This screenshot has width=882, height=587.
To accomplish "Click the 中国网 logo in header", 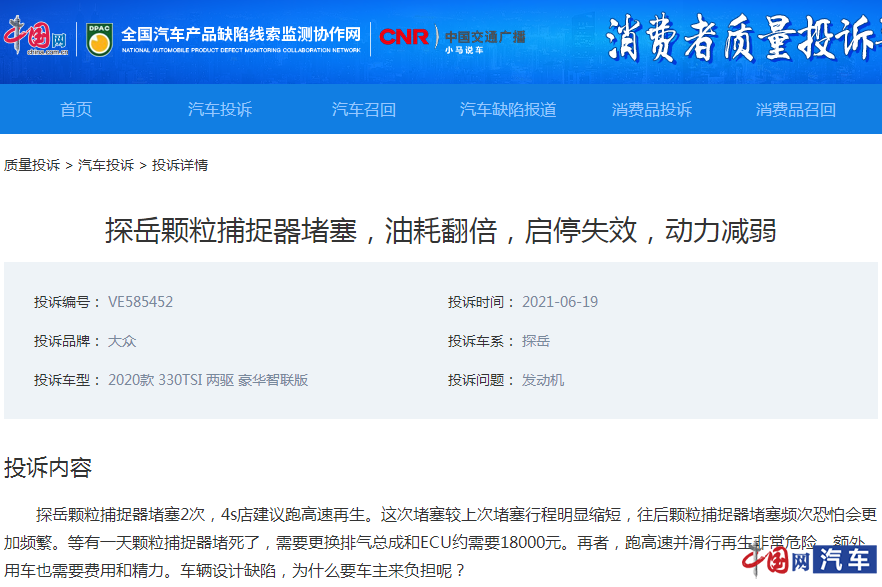I will [36, 38].
